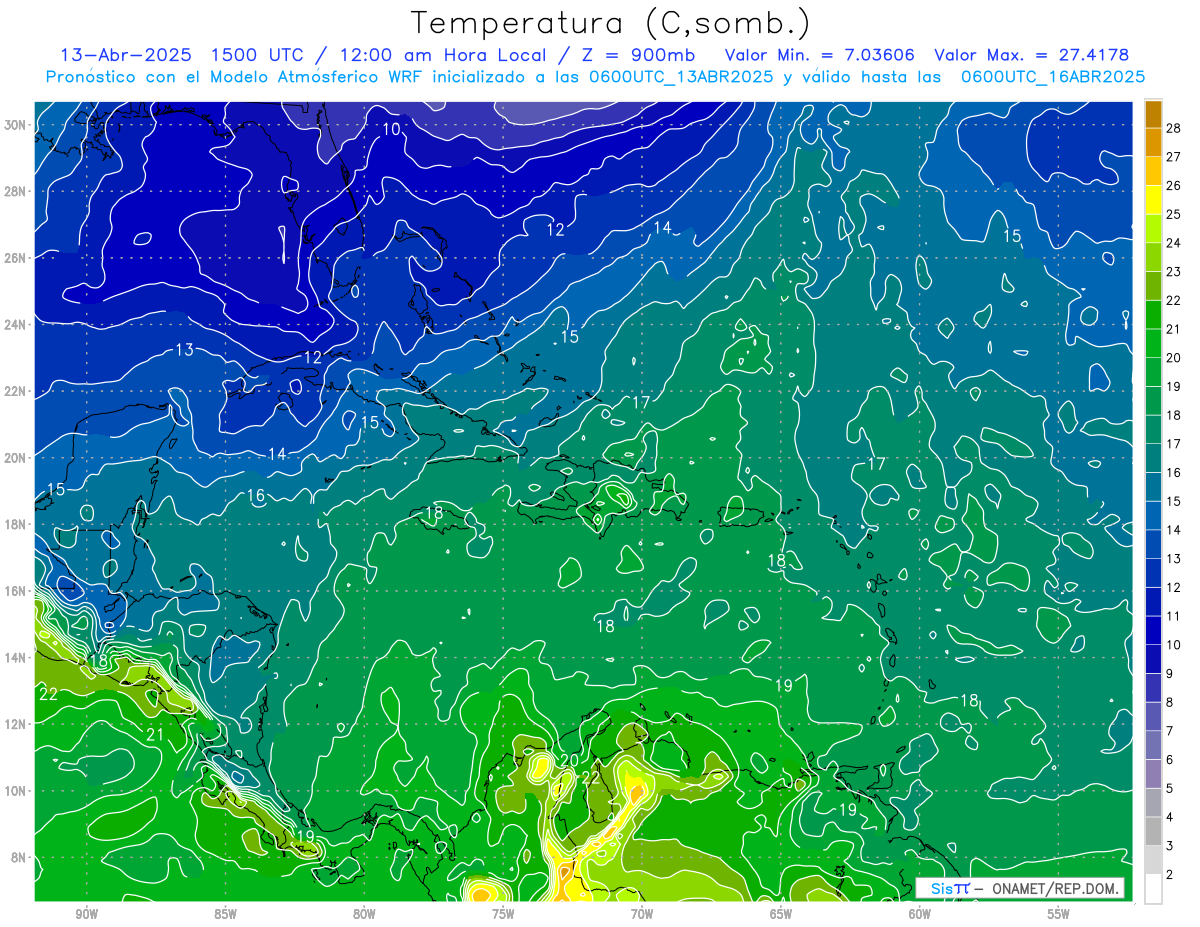Click the color scale value 5
The image size is (1200, 927).
1170,788
